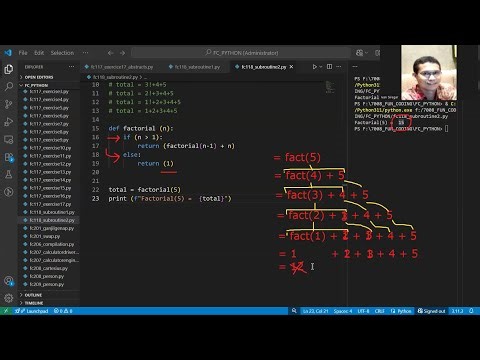Open File menu
The width and height of the screenshot is (480, 360).
(x=23, y=53)
